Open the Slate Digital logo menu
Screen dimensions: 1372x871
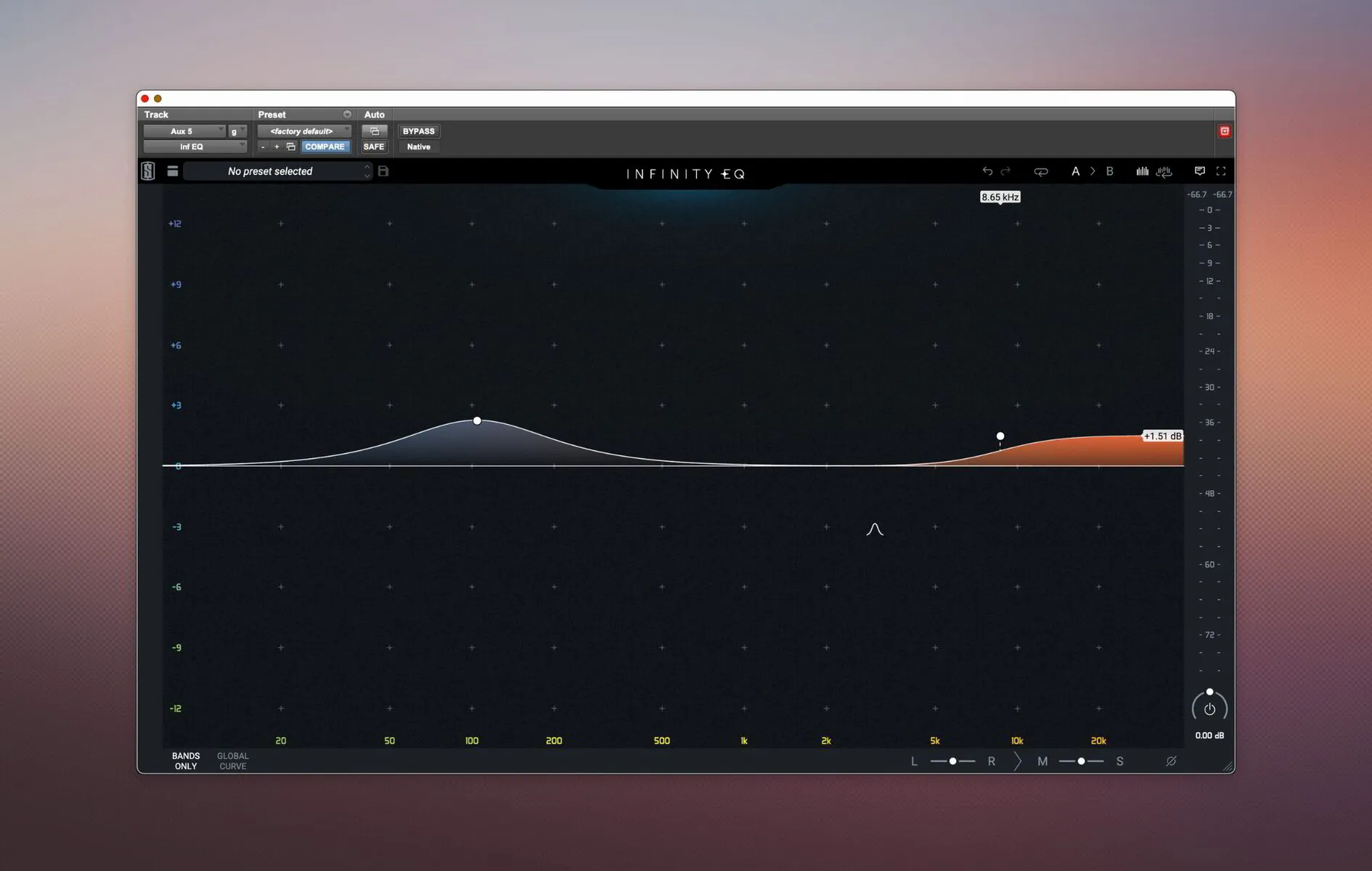(x=148, y=171)
